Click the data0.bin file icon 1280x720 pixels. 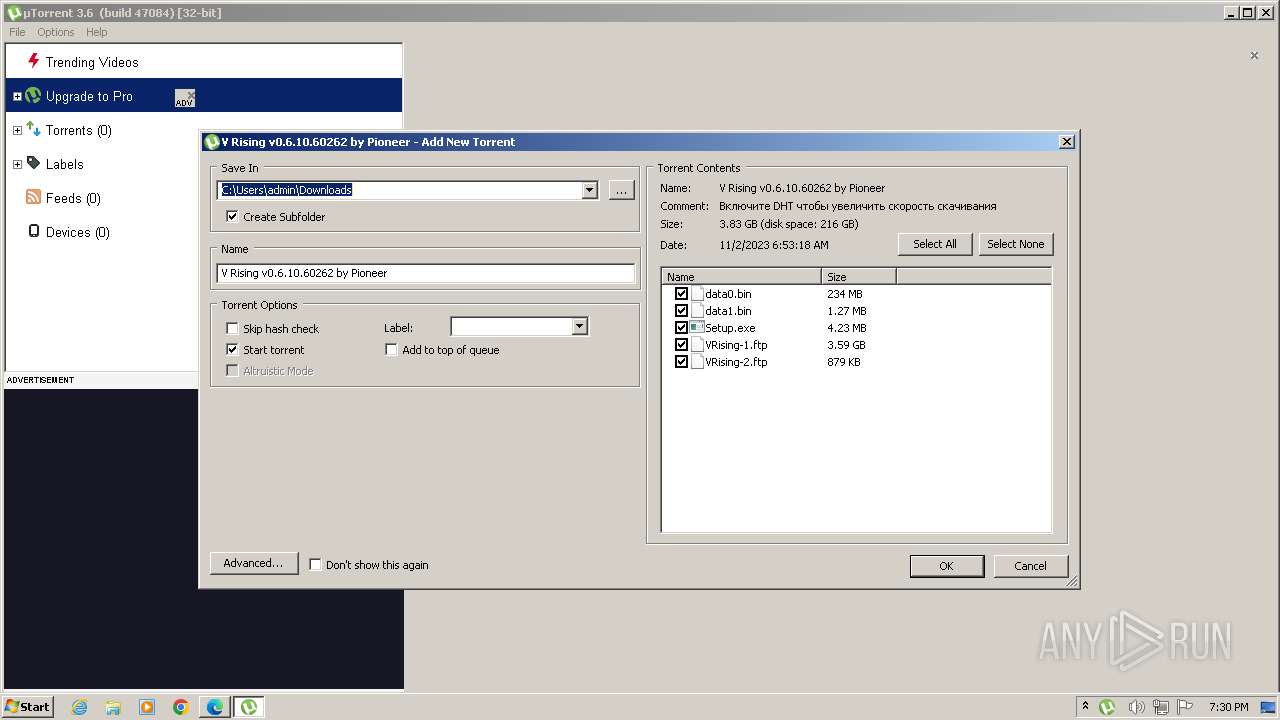tap(697, 294)
